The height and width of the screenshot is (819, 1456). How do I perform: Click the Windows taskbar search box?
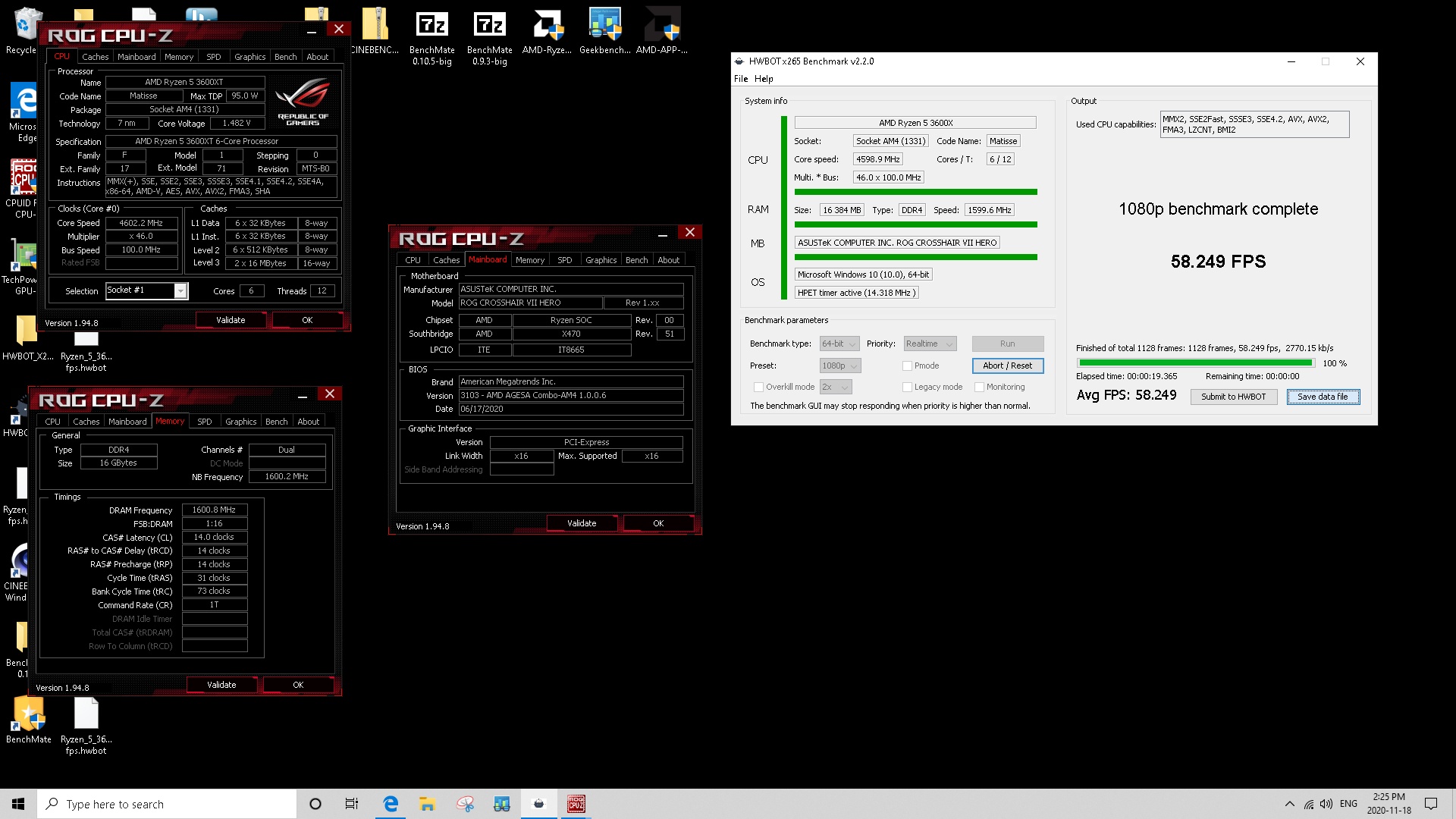(167, 804)
